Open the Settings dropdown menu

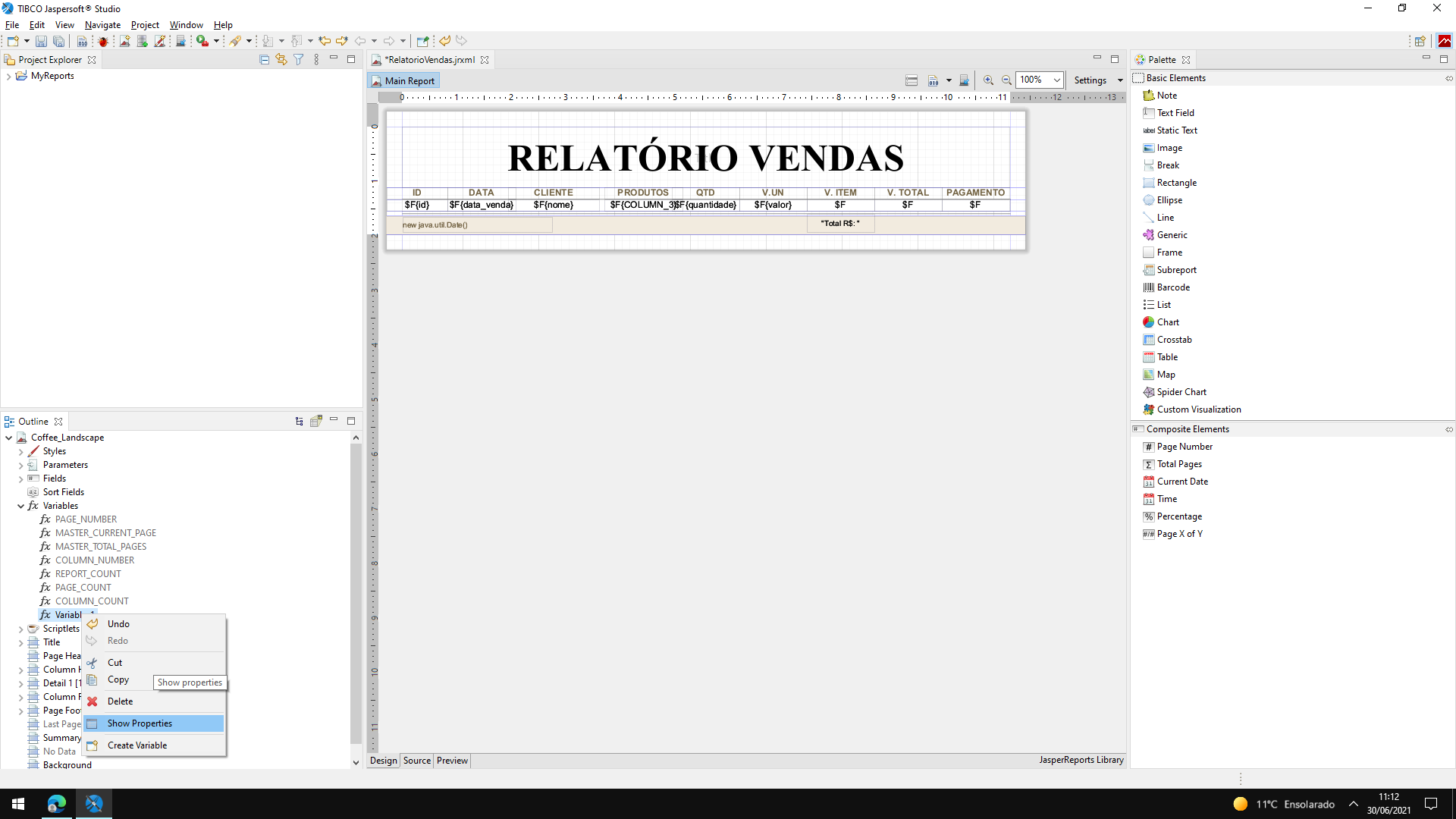[1097, 80]
